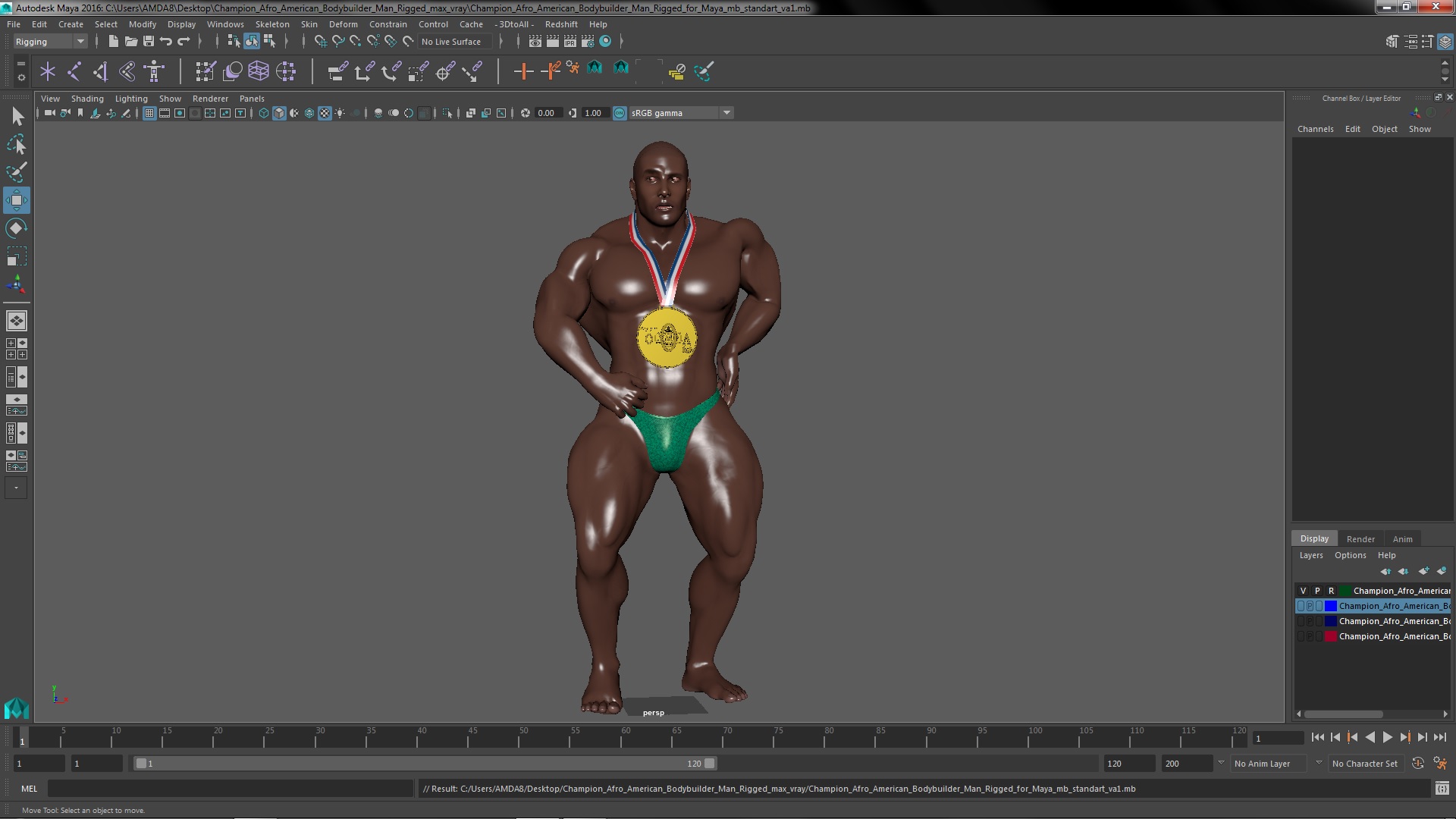
Task: Open the Rigging menu set dropdown
Action: [49, 42]
